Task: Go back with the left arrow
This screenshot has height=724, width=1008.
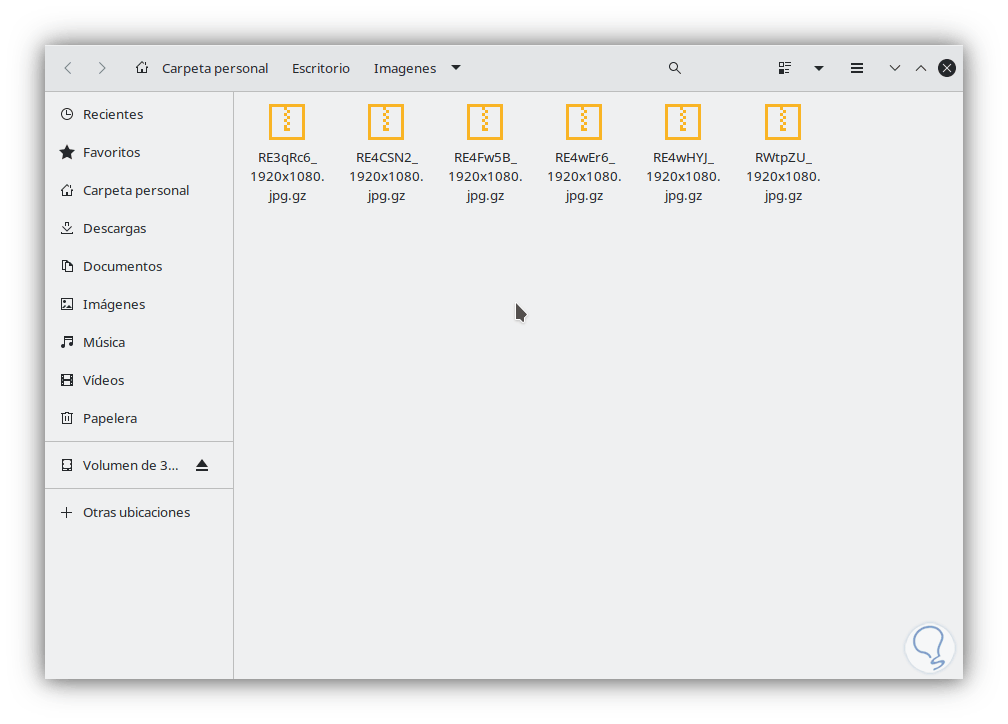Action: click(68, 68)
